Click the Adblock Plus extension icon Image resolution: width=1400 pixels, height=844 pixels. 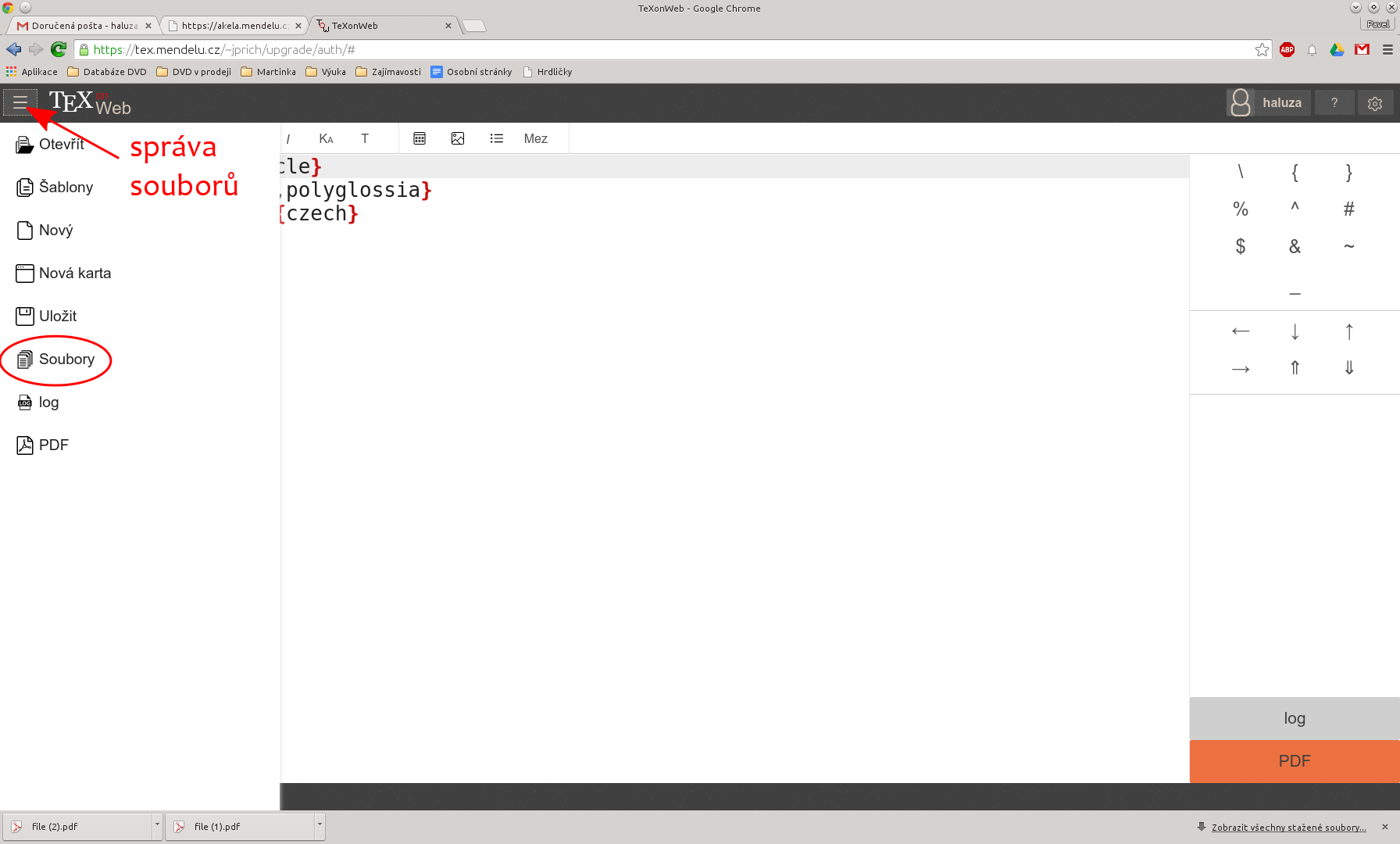(x=1287, y=49)
